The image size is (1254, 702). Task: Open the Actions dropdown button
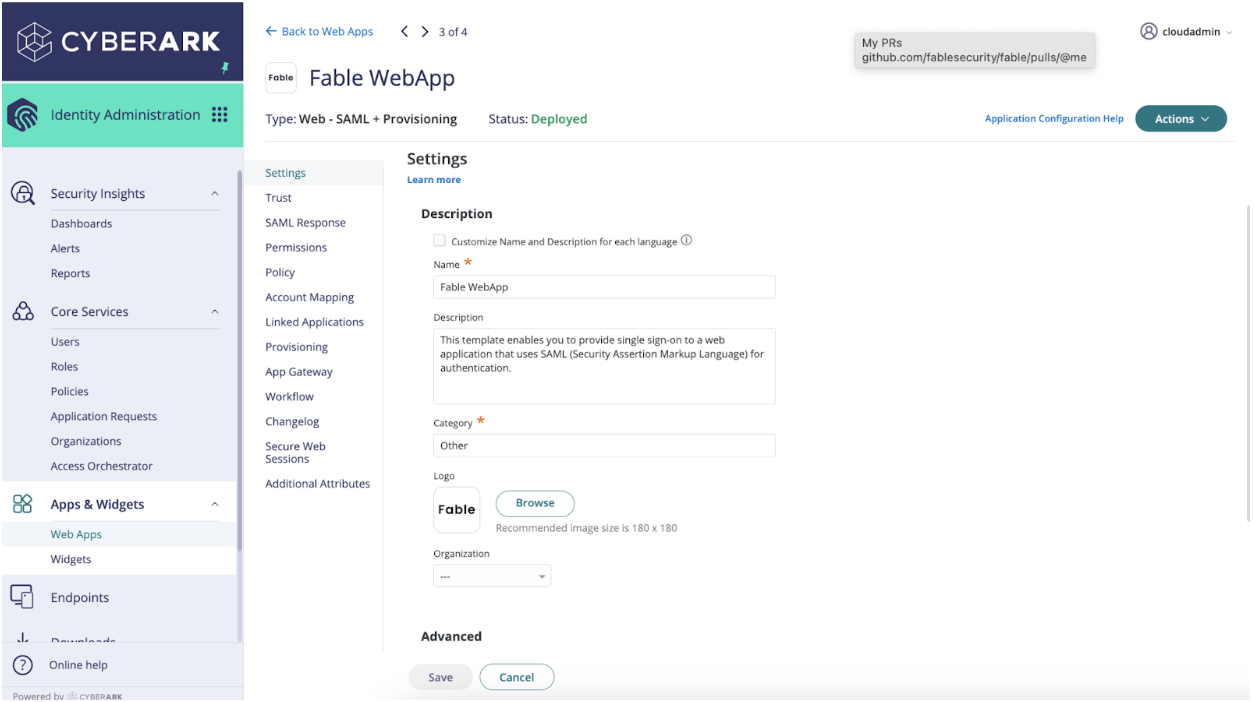[1181, 119]
